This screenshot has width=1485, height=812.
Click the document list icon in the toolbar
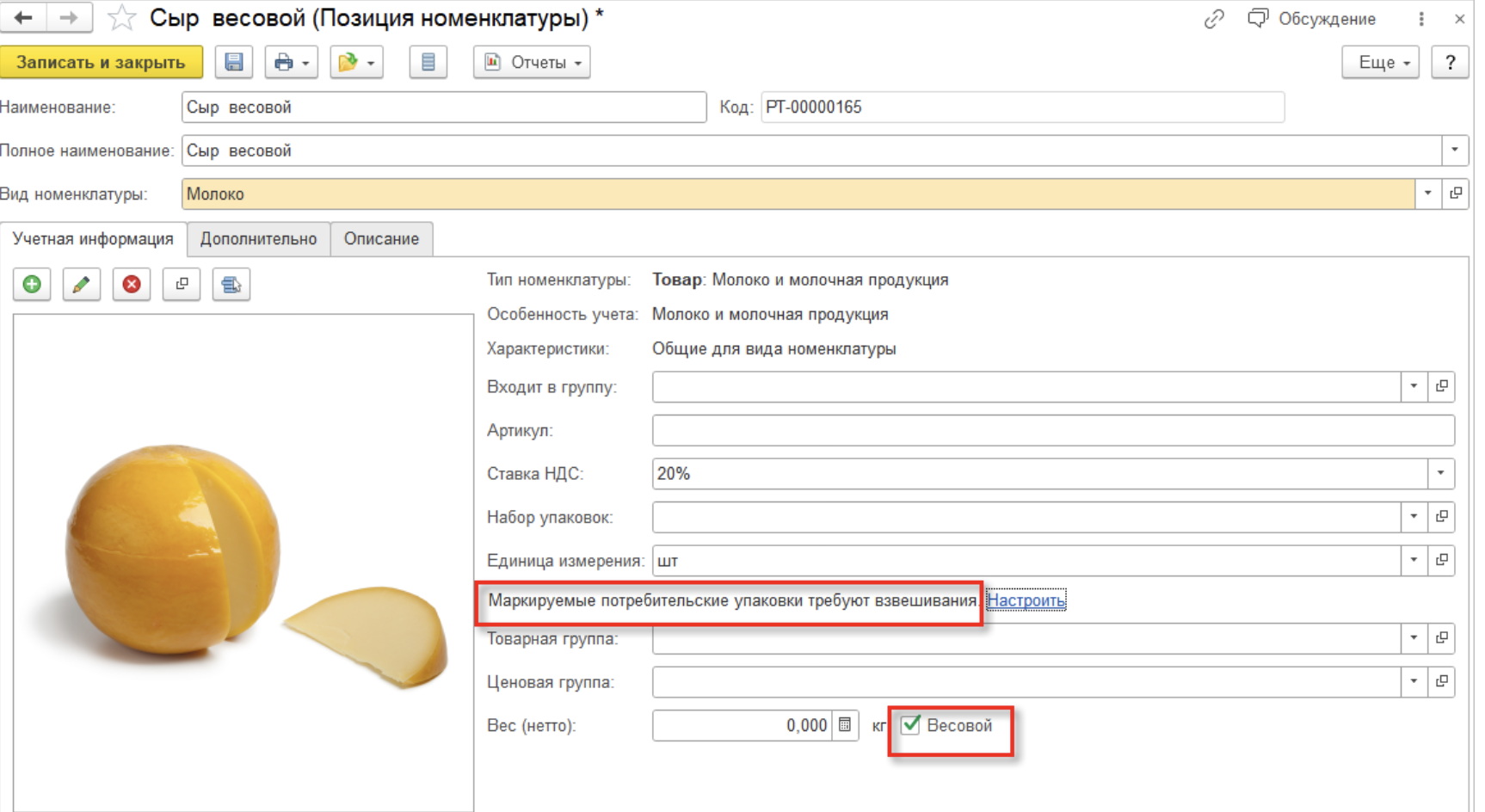(x=428, y=62)
